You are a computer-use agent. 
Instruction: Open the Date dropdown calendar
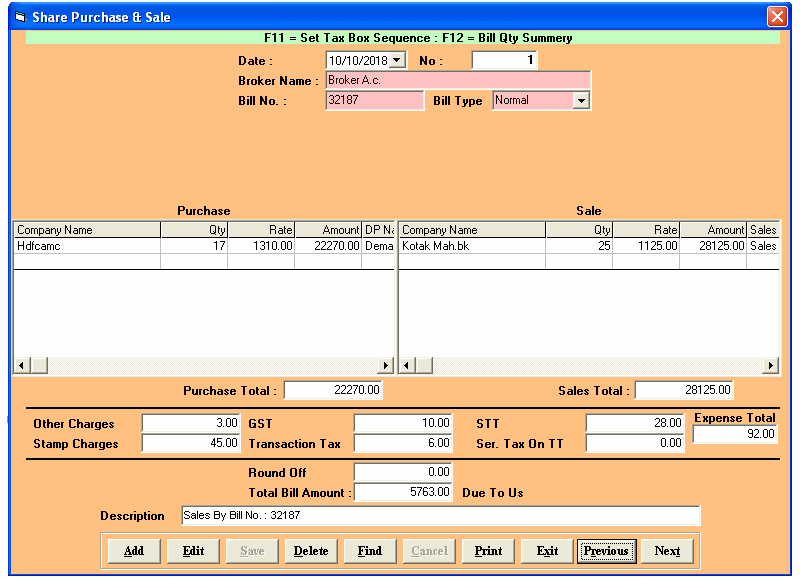397,61
